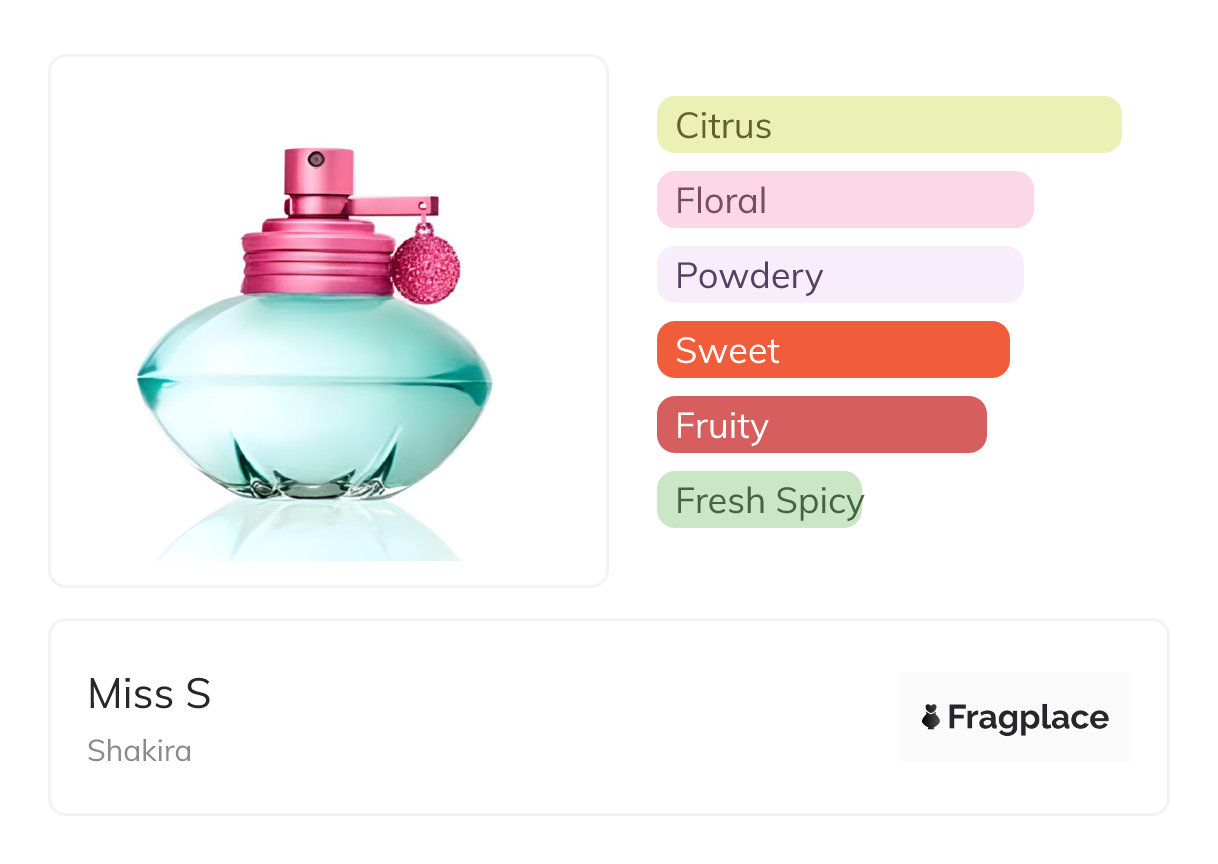Viewport: 1218px width, 864px height.
Task: Click the red Fruity accord bar
Action: tap(821, 425)
